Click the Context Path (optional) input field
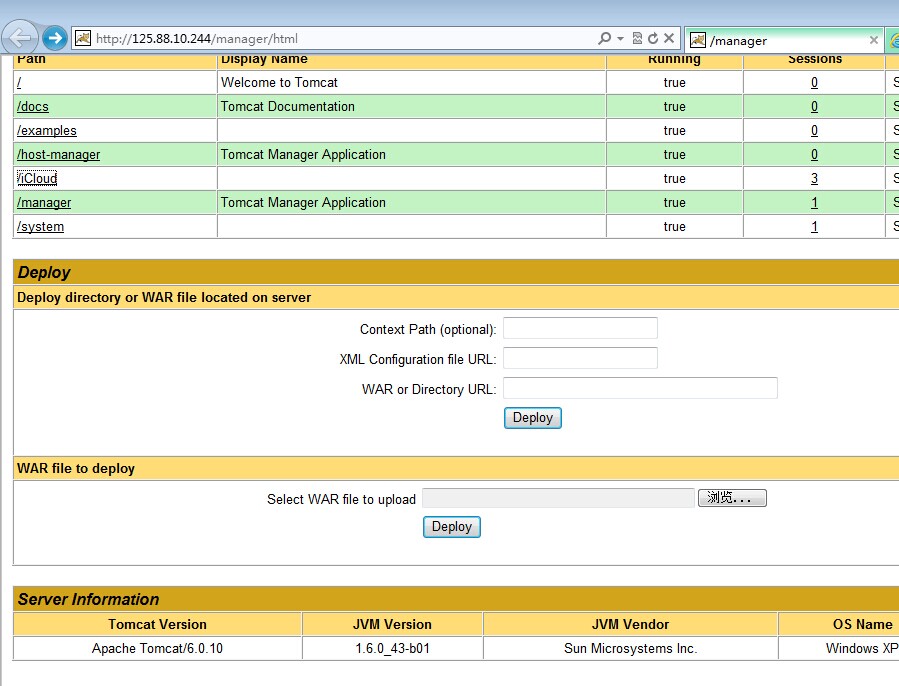This screenshot has height=686, width=899. [x=580, y=328]
